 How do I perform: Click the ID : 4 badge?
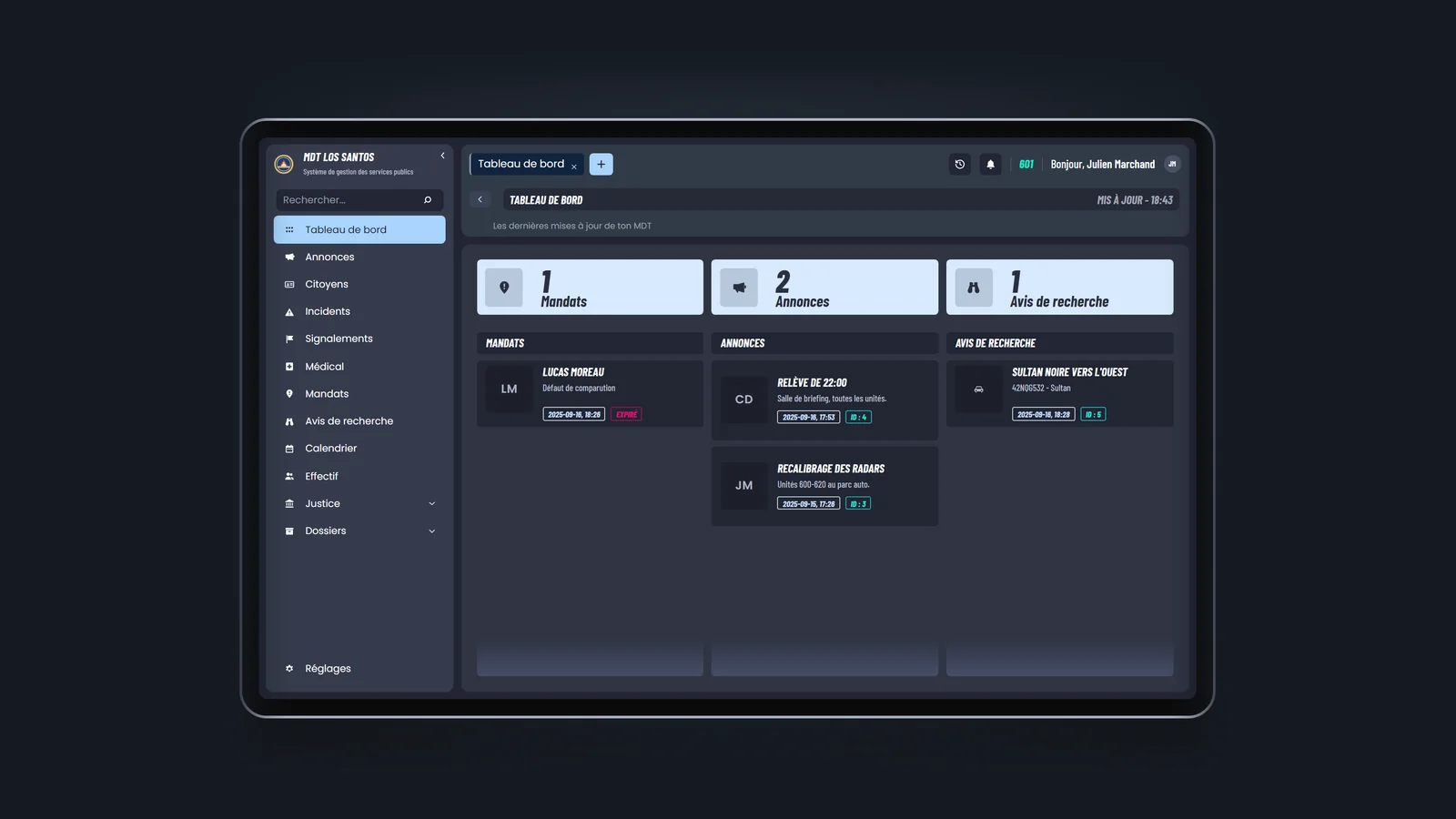(x=858, y=418)
